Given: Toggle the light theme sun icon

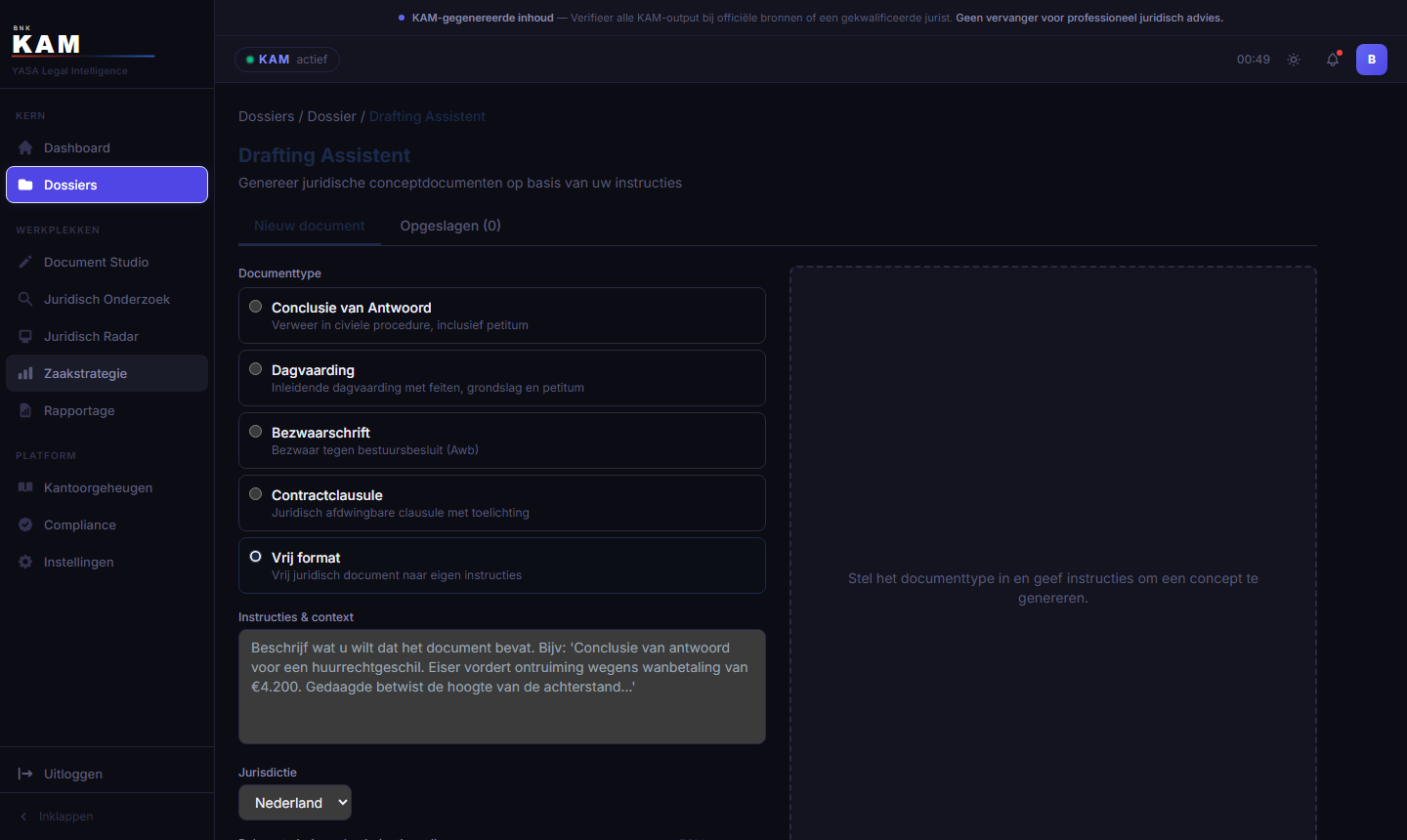Looking at the screenshot, I should 1294,60.
